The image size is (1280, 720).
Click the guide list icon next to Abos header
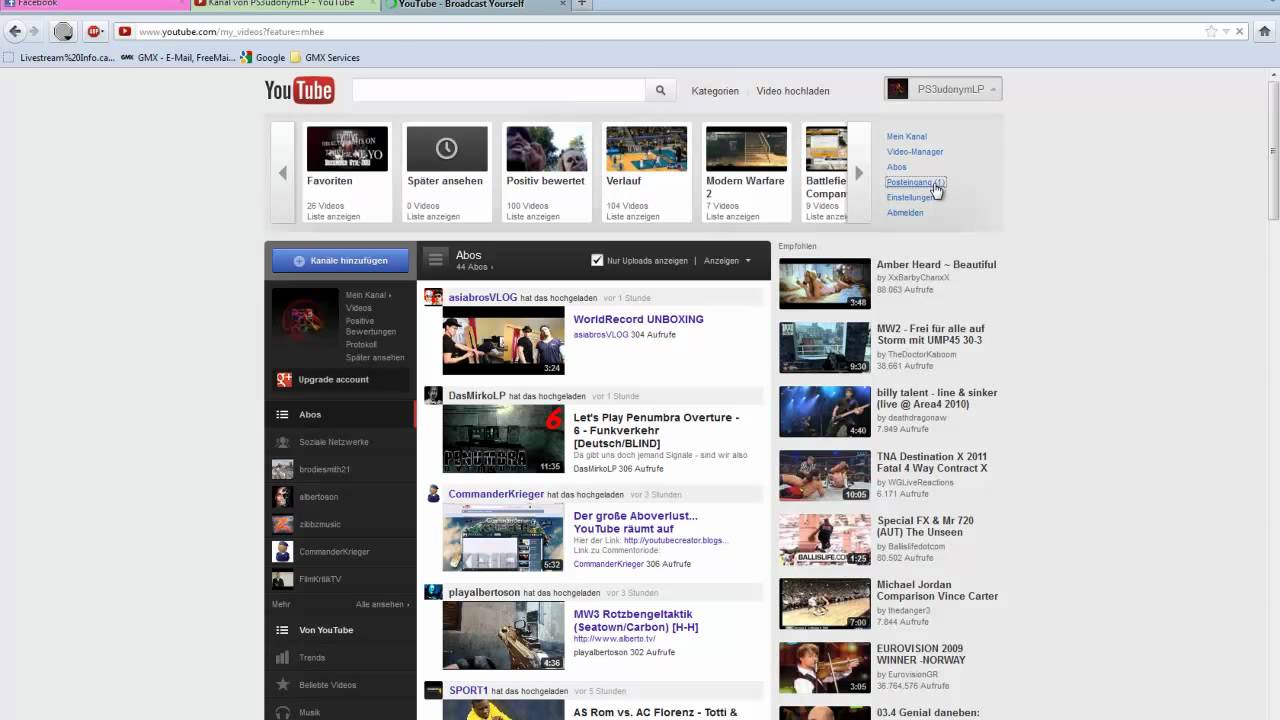tap(435, 259)
